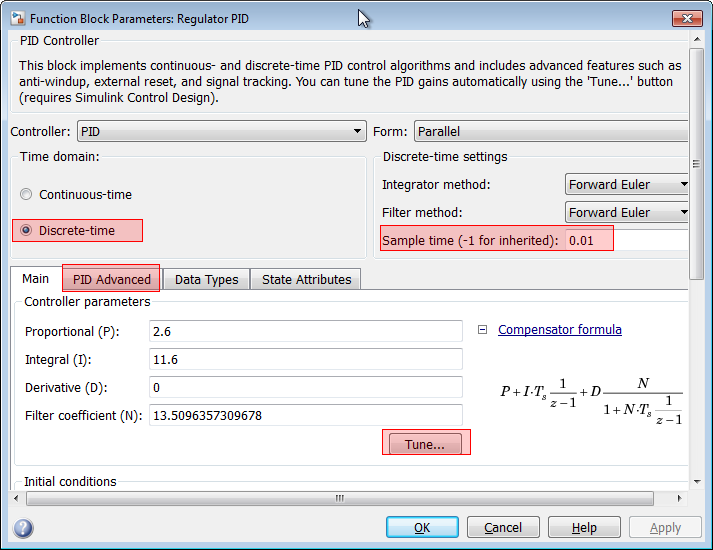713x550 pixels.
Task: Click the OK button
Action: [422, 528]
